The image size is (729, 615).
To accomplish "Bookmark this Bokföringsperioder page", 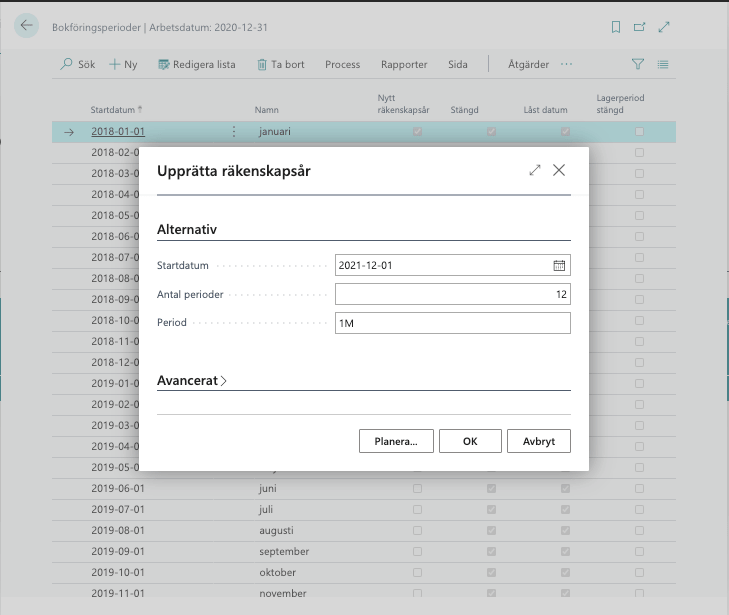I will point(616,27).
